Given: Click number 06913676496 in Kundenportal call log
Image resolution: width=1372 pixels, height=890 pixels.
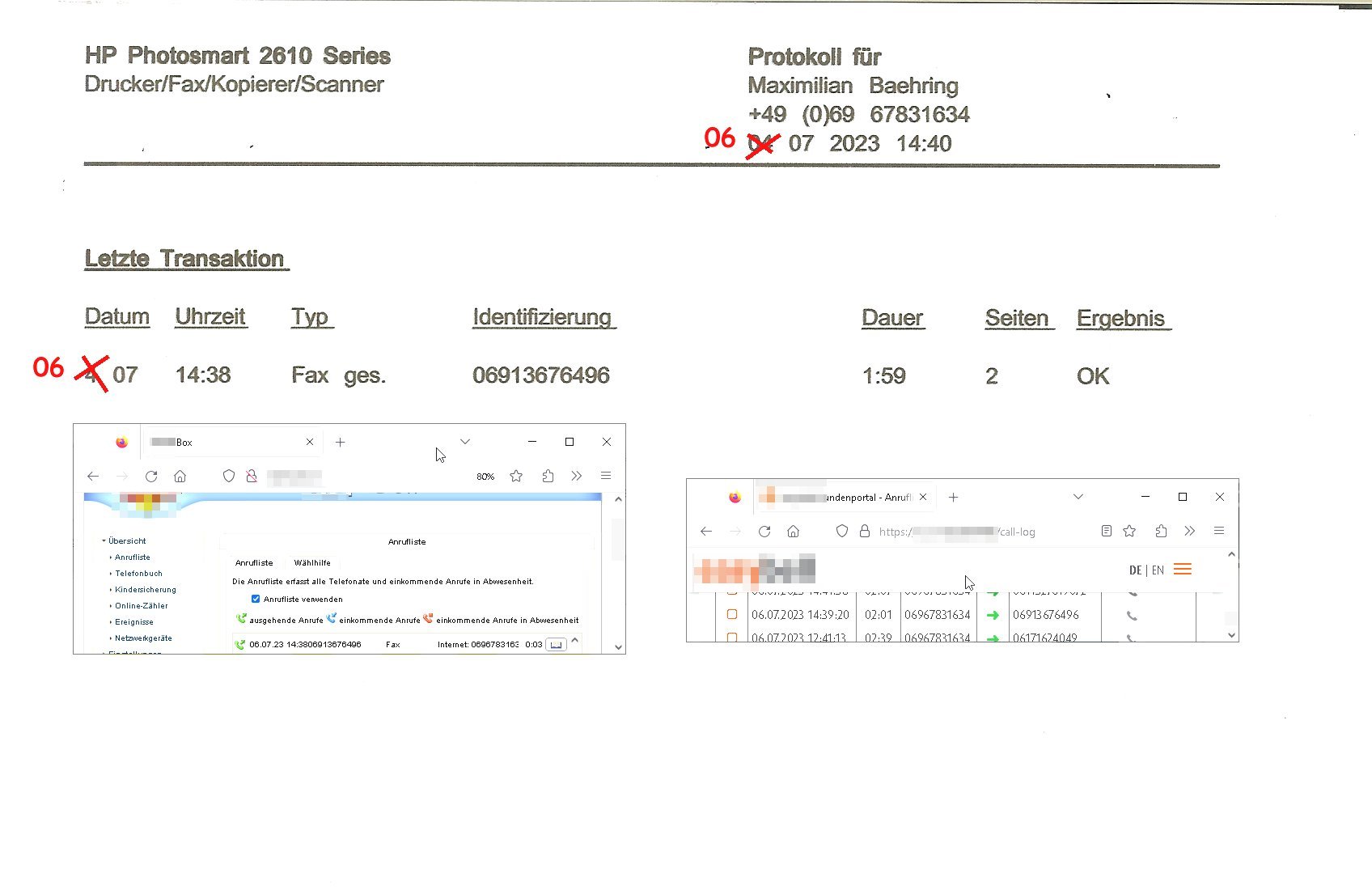Looking at the screenshot, I should click(x=1045, y=615).
